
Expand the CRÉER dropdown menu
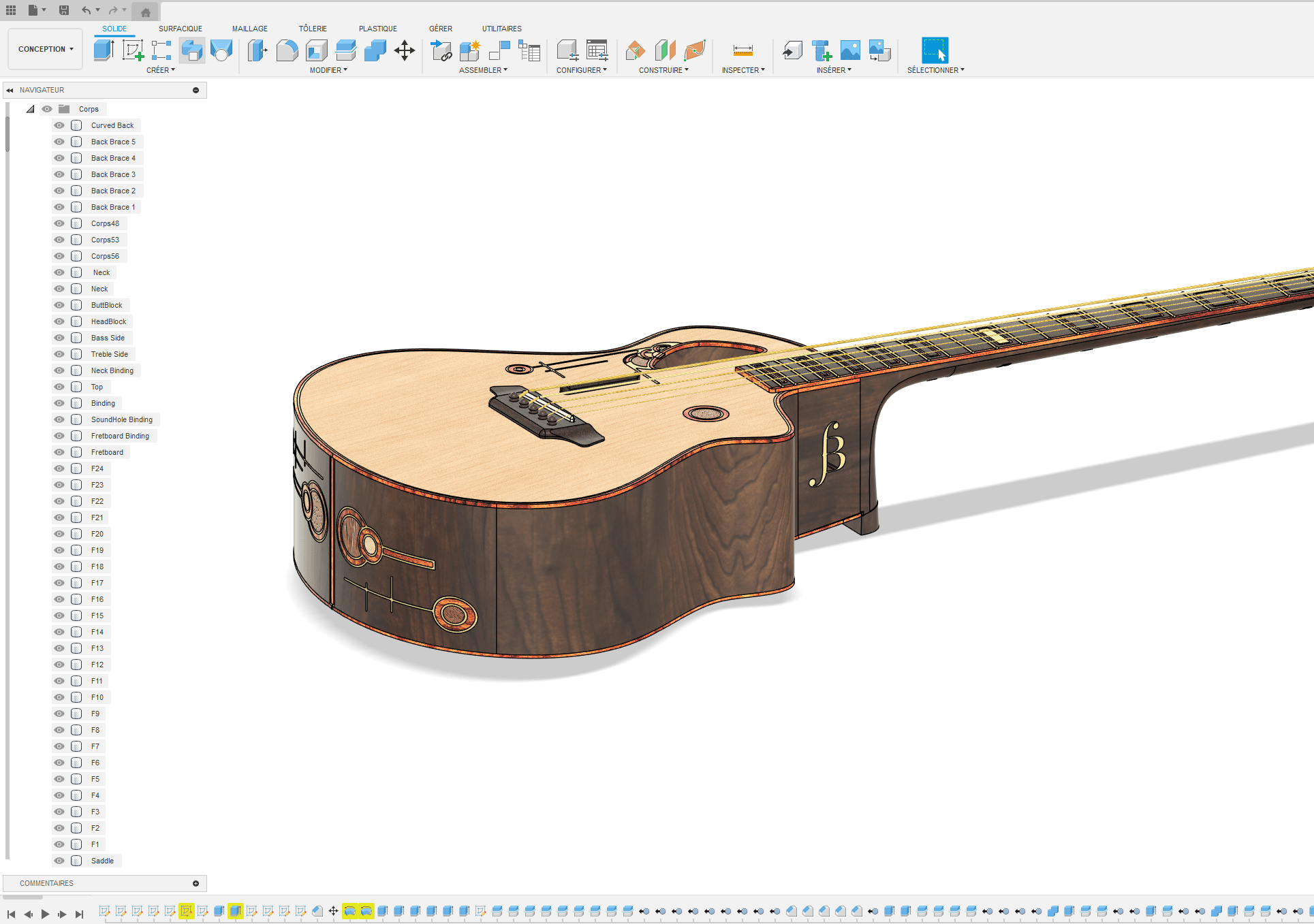pyautogui.click(x=161, y=69)
